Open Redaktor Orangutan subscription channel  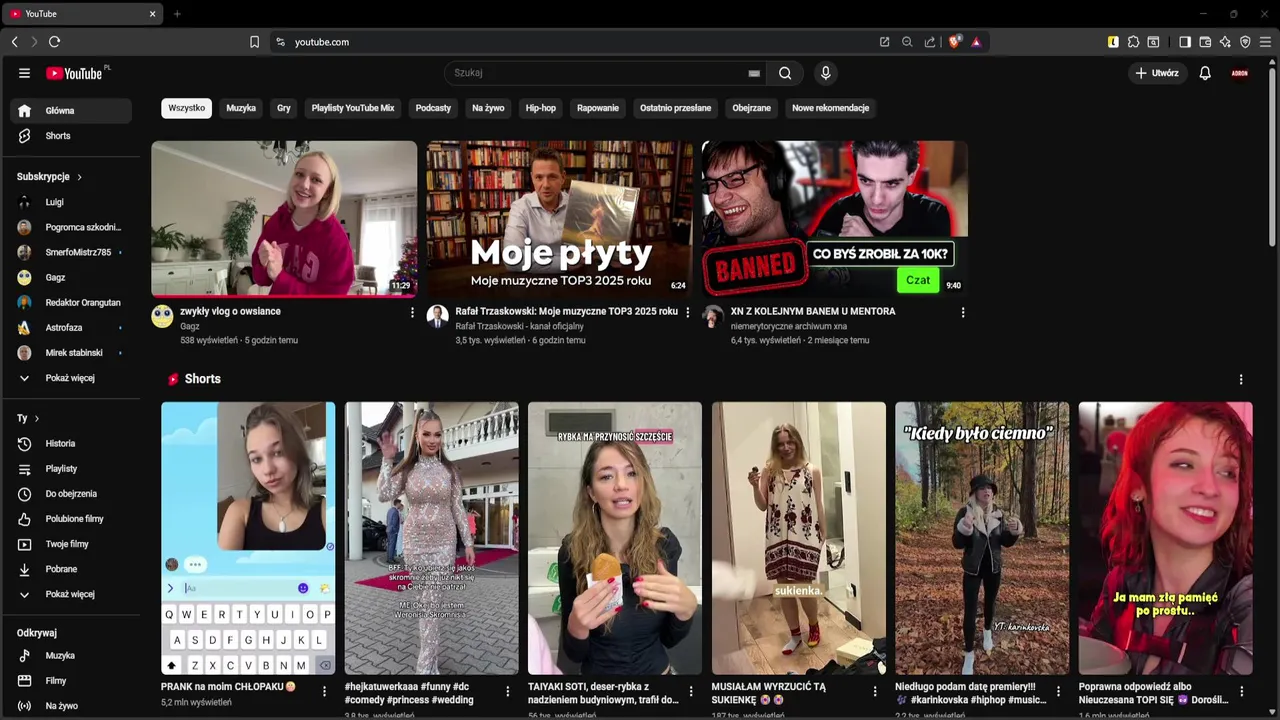70,303
